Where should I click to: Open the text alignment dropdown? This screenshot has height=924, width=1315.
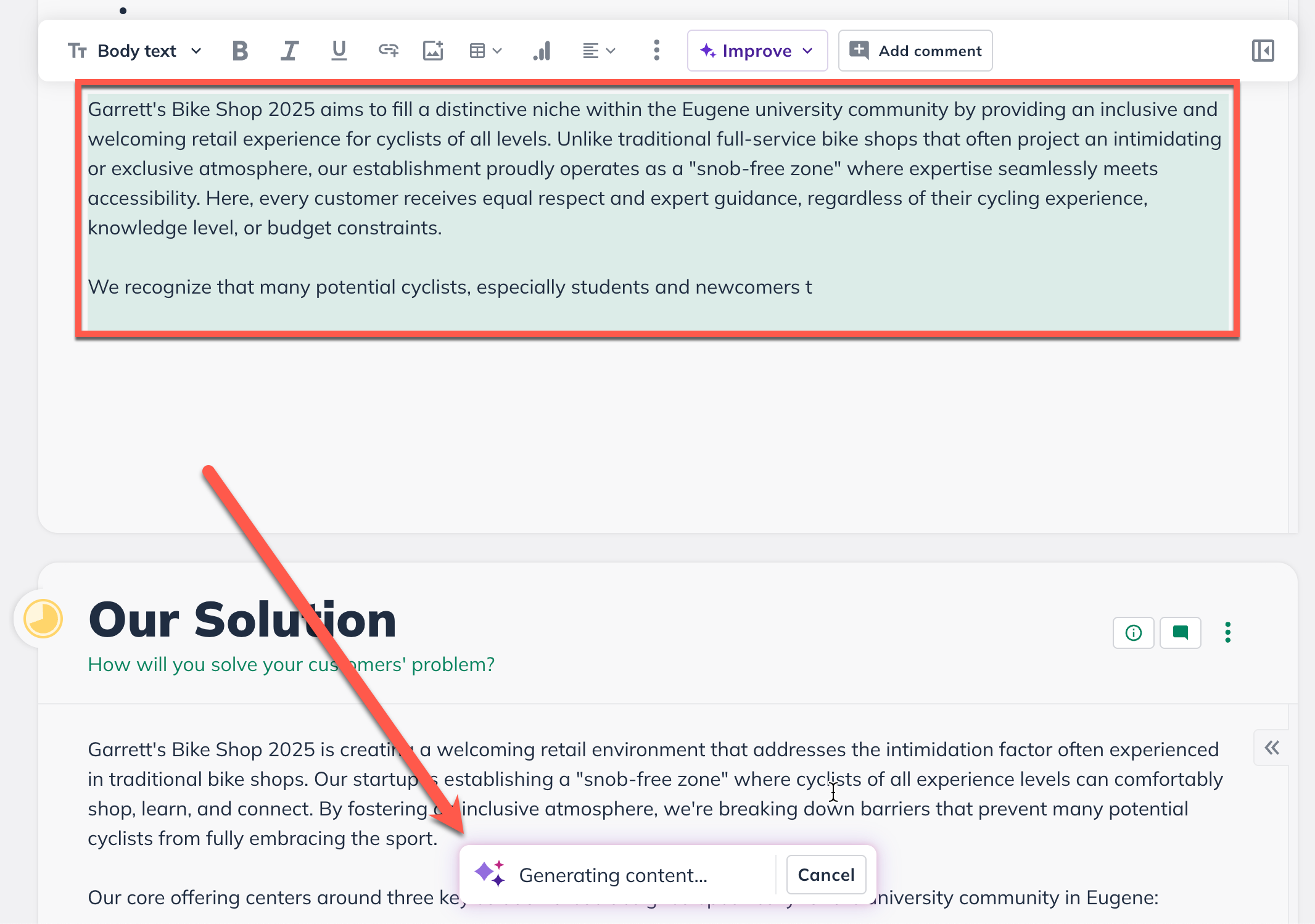click(x=598, y=51)
